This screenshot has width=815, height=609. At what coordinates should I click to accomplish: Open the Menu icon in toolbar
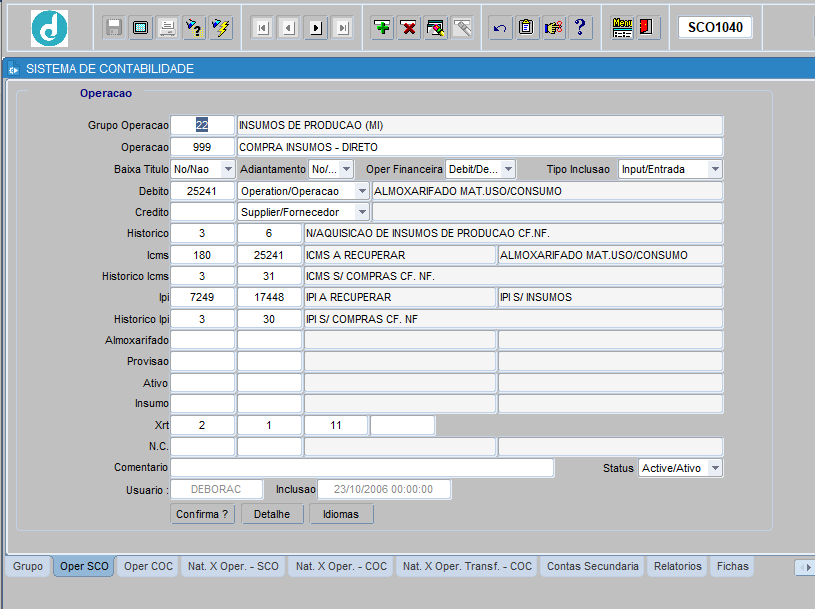pyautogui.click(x=622, y=28)
